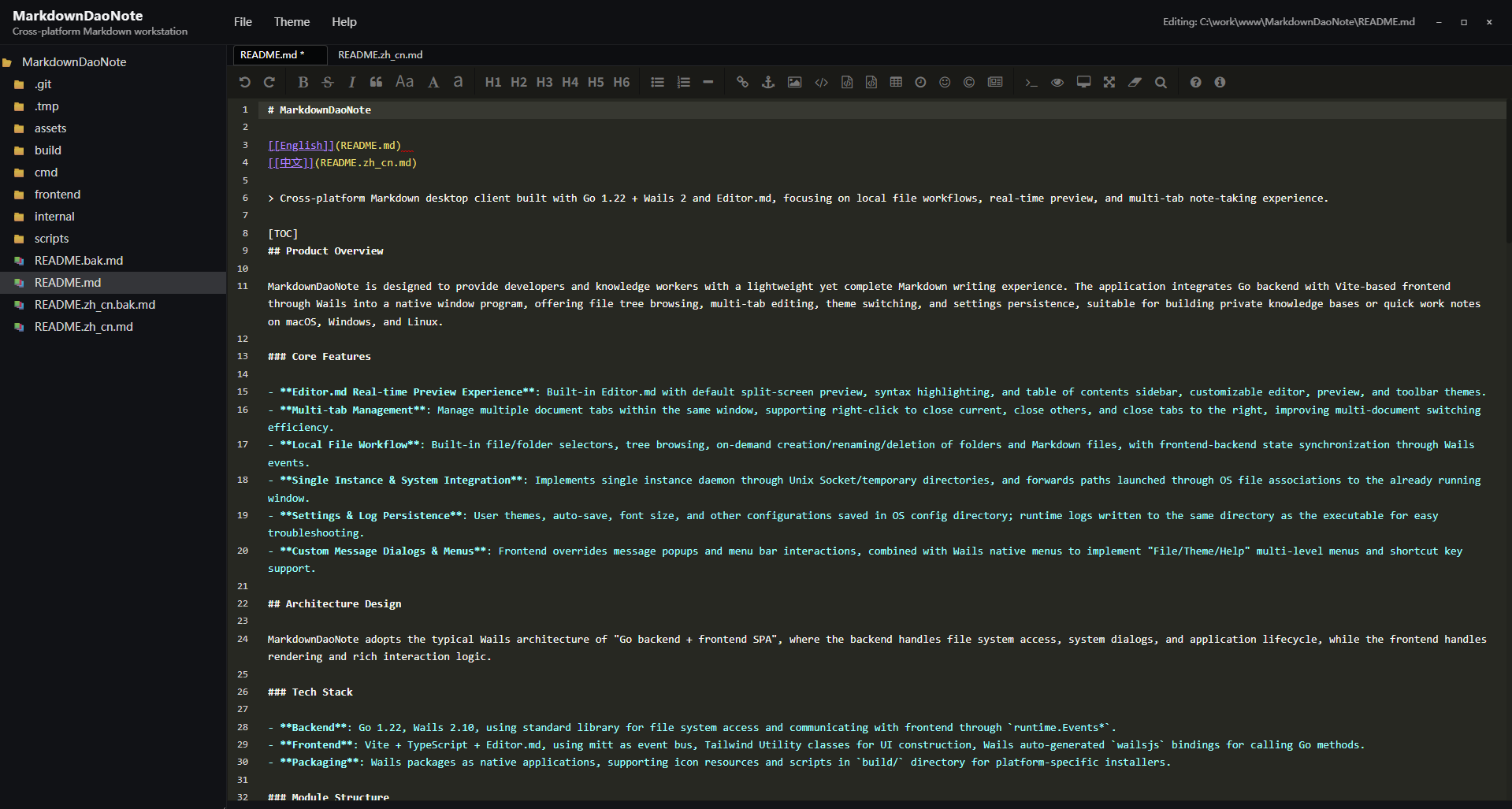Viewport: 1512px width, 809px height.
Task: Open README.bak.md in the file tree
Action: 78,261
